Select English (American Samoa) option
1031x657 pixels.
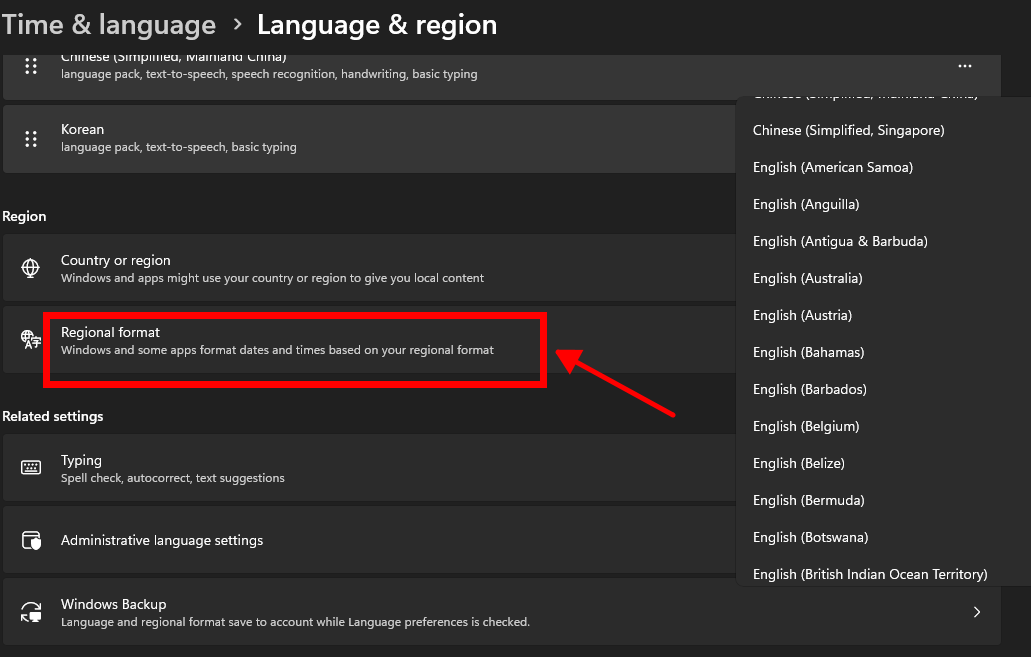click(x=832, y=167)
